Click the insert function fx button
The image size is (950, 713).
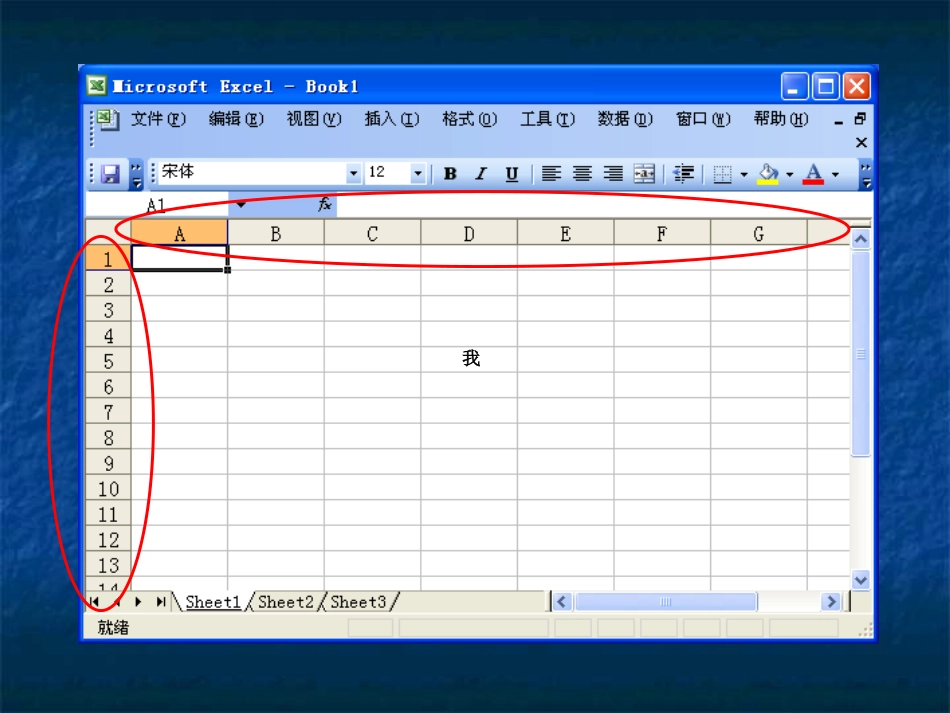pos(325,204)
